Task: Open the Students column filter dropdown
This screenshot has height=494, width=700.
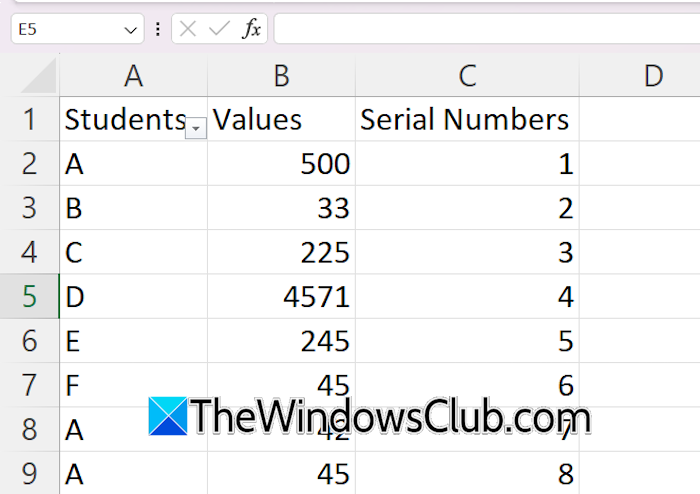Action: click(196, 128)
